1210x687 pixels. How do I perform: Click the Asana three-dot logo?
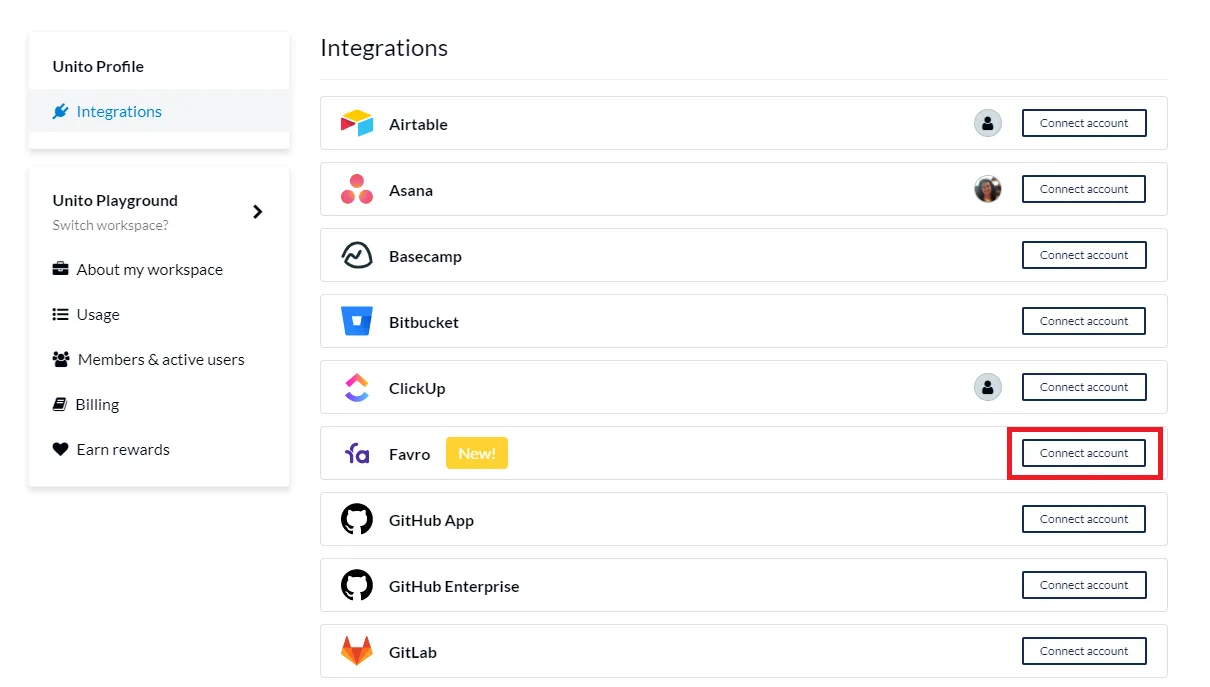(x=357, y=189)
